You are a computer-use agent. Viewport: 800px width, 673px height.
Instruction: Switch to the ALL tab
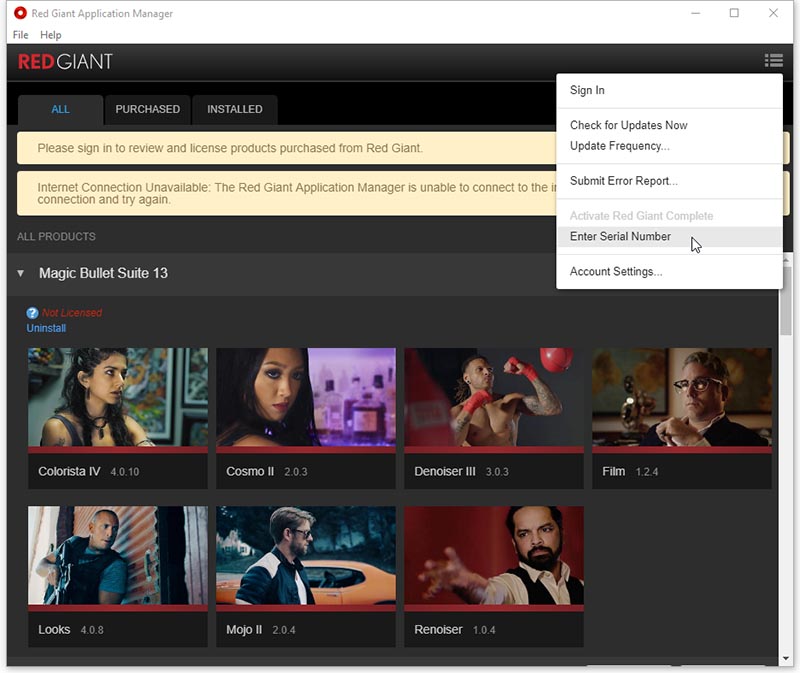61,109
